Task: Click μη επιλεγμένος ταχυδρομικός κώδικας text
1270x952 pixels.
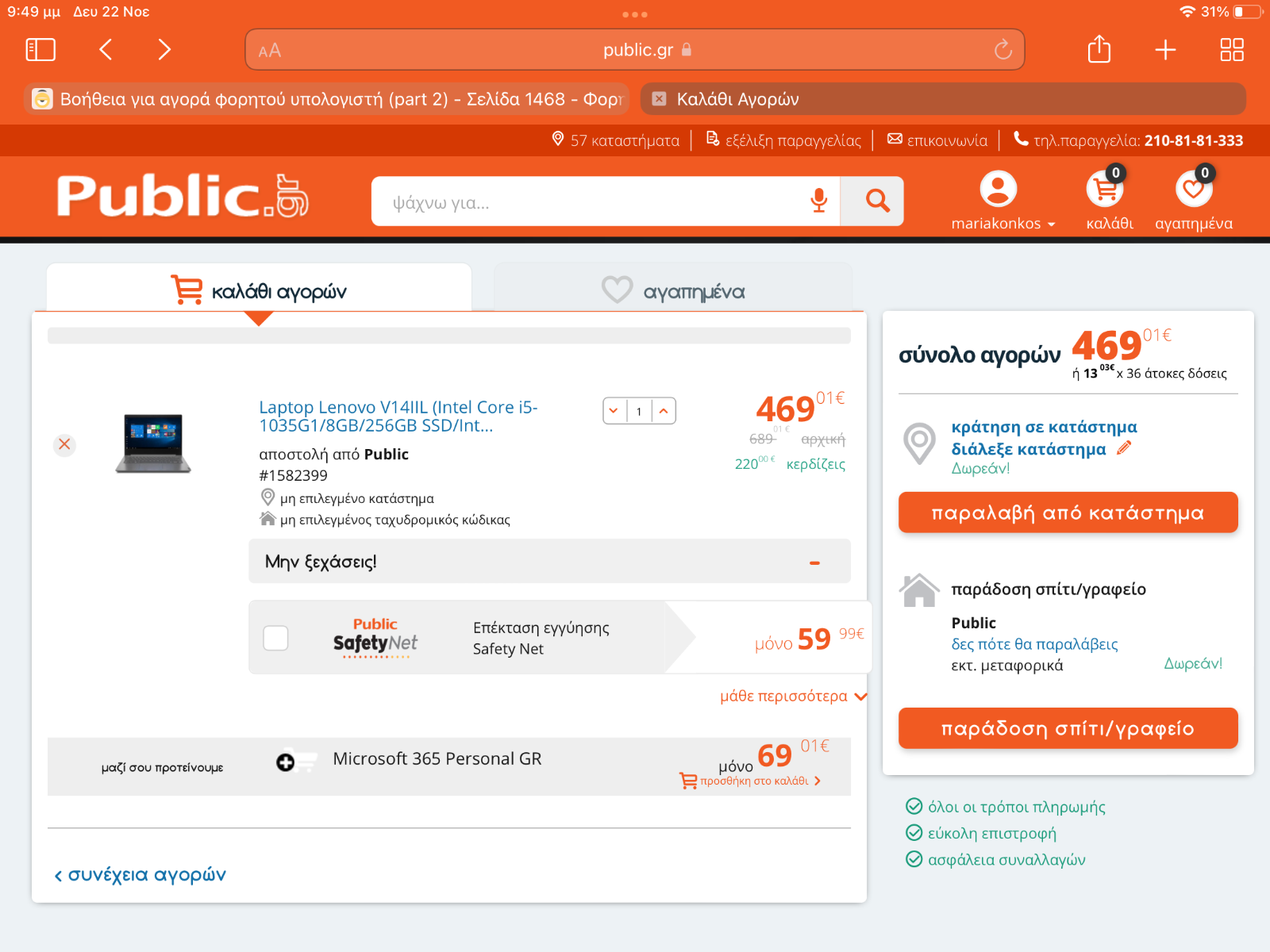Action: click(x=395, y=520)
